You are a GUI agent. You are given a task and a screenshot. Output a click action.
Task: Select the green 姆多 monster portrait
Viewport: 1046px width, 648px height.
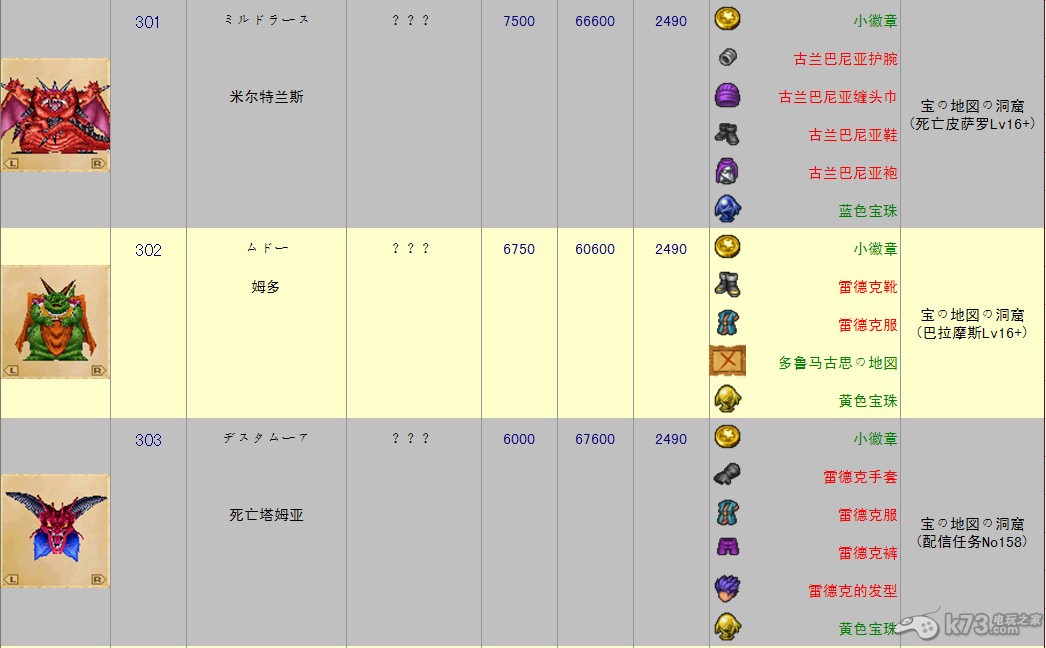click(55, 321)
